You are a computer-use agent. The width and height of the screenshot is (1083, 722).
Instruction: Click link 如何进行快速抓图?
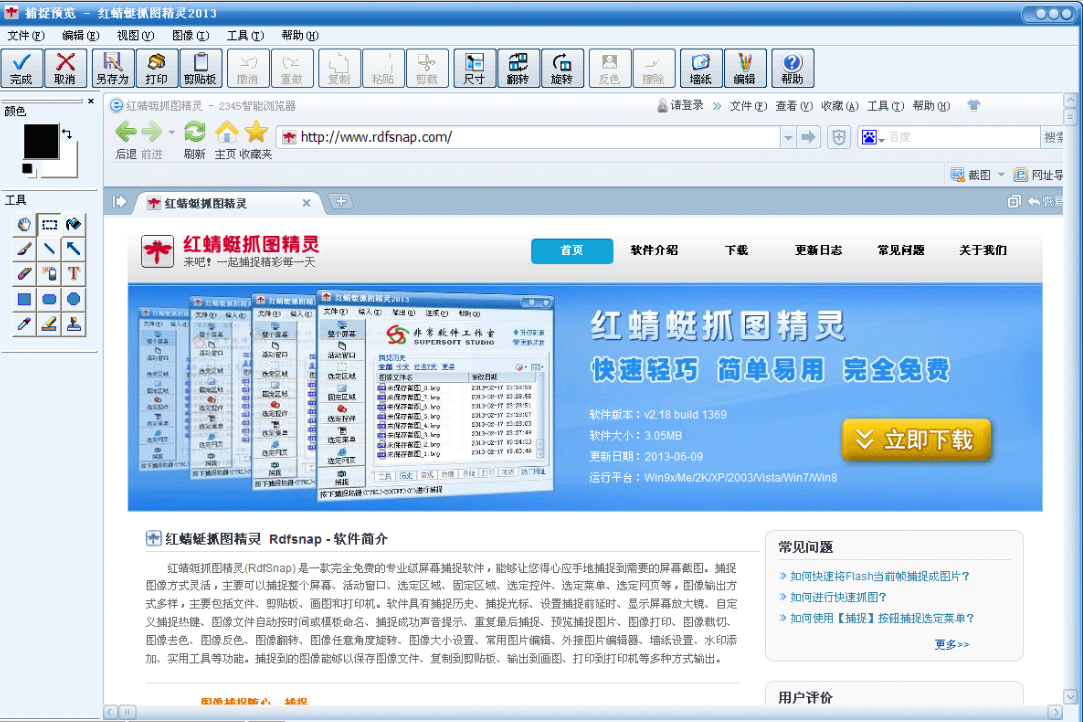(x=838, y=597)
